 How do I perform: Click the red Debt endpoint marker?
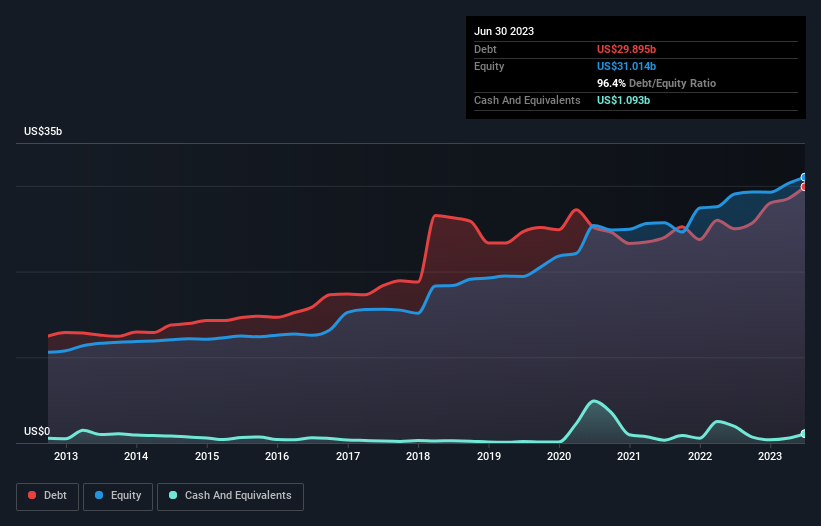point(804,187)
